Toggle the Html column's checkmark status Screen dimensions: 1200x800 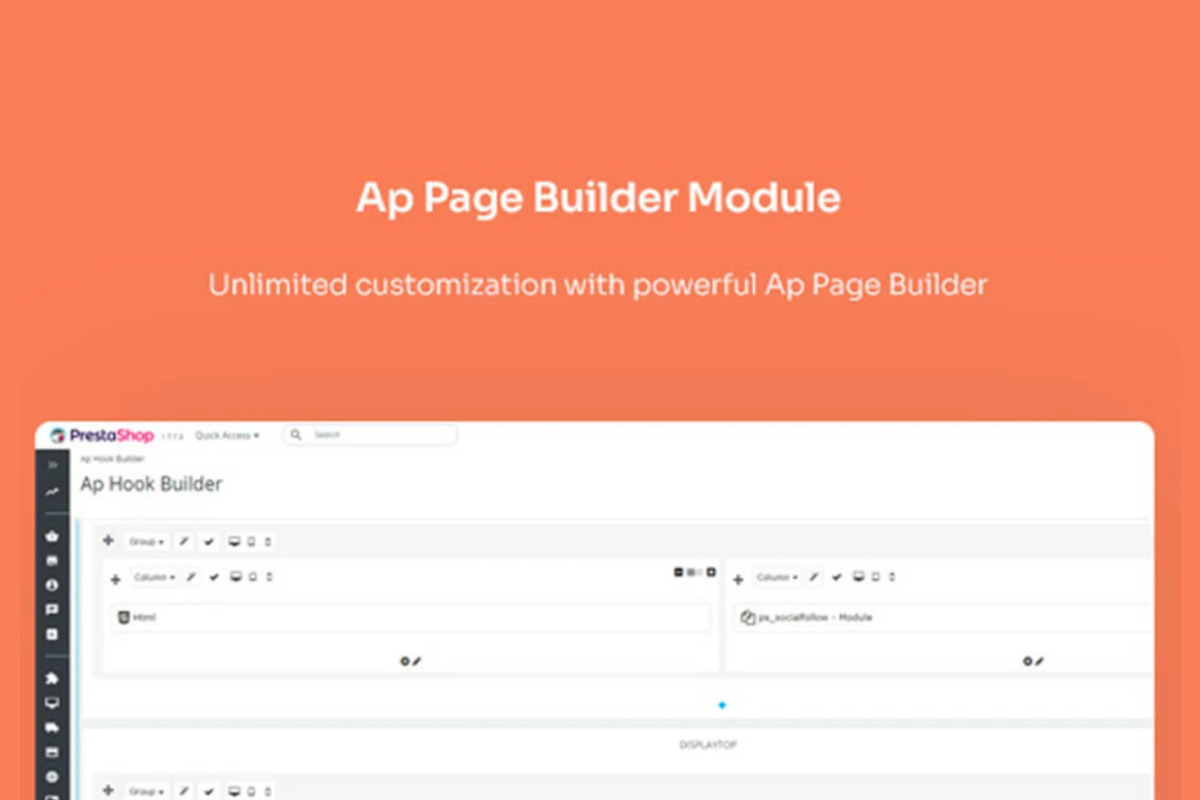214,577
